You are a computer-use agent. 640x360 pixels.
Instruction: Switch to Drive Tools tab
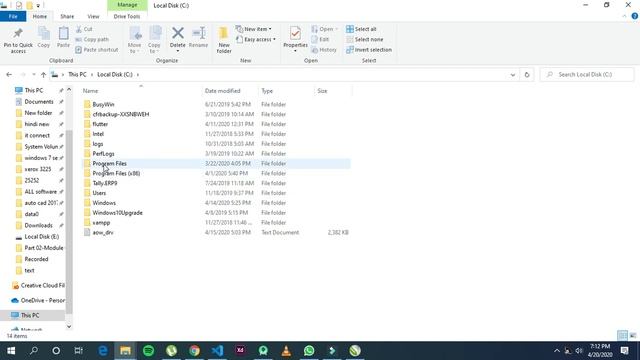[x=127, y=16]
